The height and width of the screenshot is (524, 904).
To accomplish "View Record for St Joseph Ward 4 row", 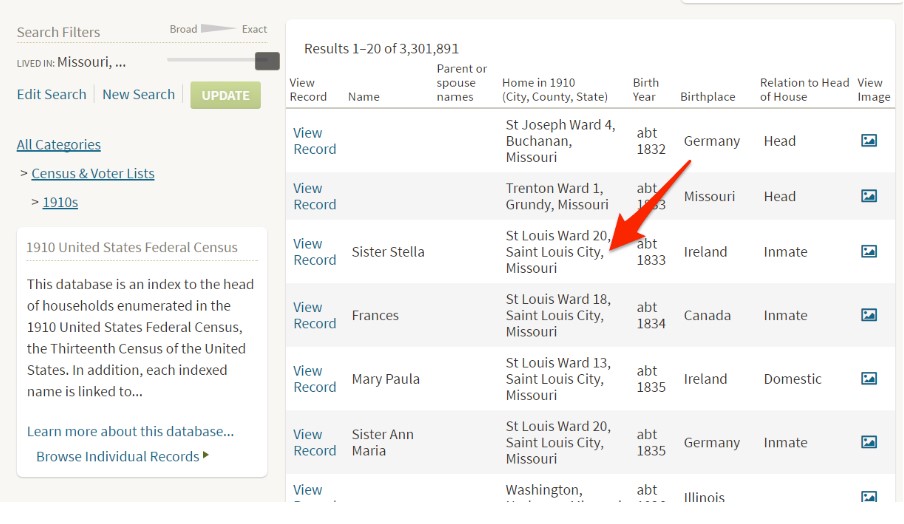I will click(x=315, y=141).
